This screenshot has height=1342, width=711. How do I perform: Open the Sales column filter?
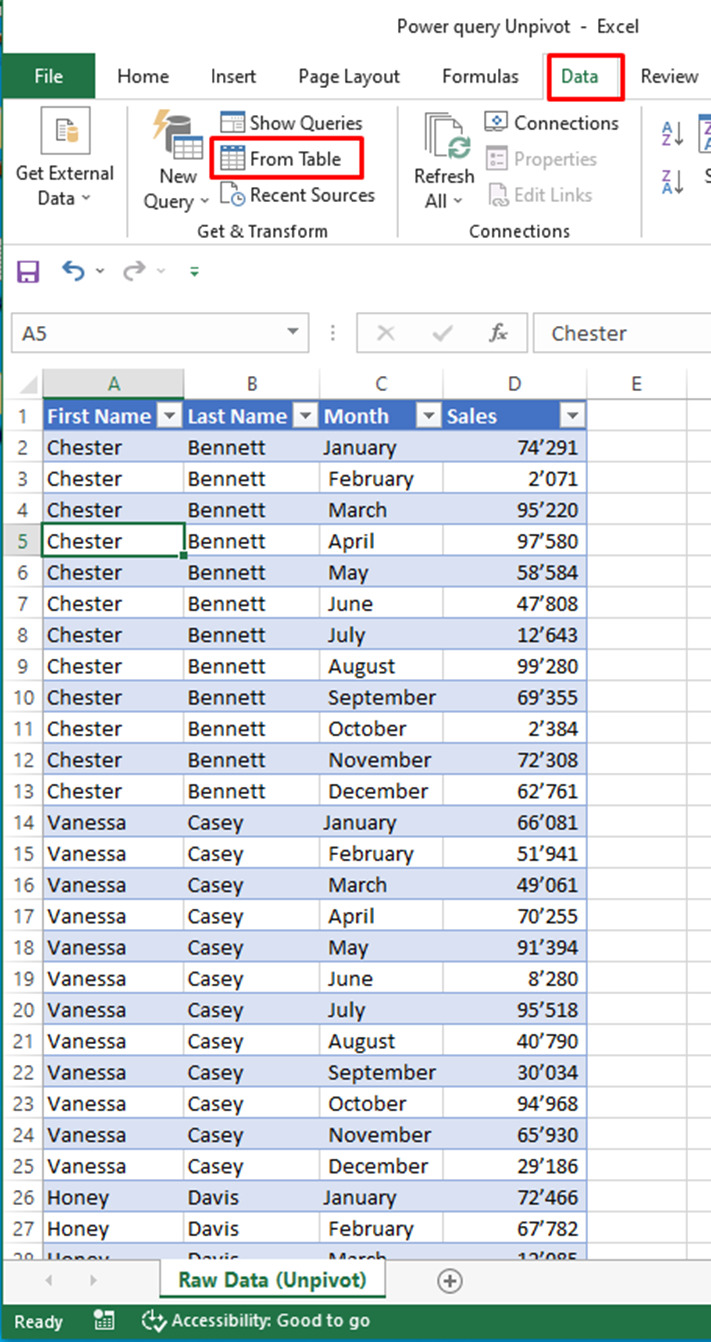572,415
